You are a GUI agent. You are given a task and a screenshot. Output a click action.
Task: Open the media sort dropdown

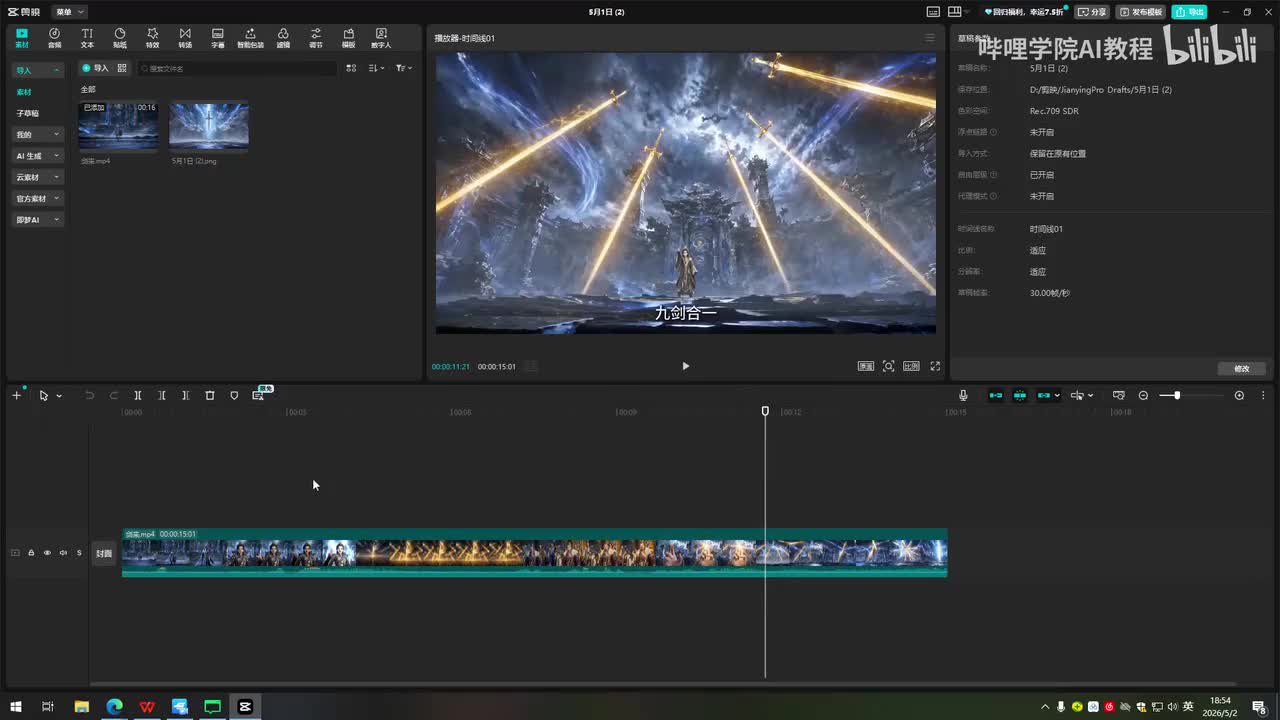coord(376,68)
